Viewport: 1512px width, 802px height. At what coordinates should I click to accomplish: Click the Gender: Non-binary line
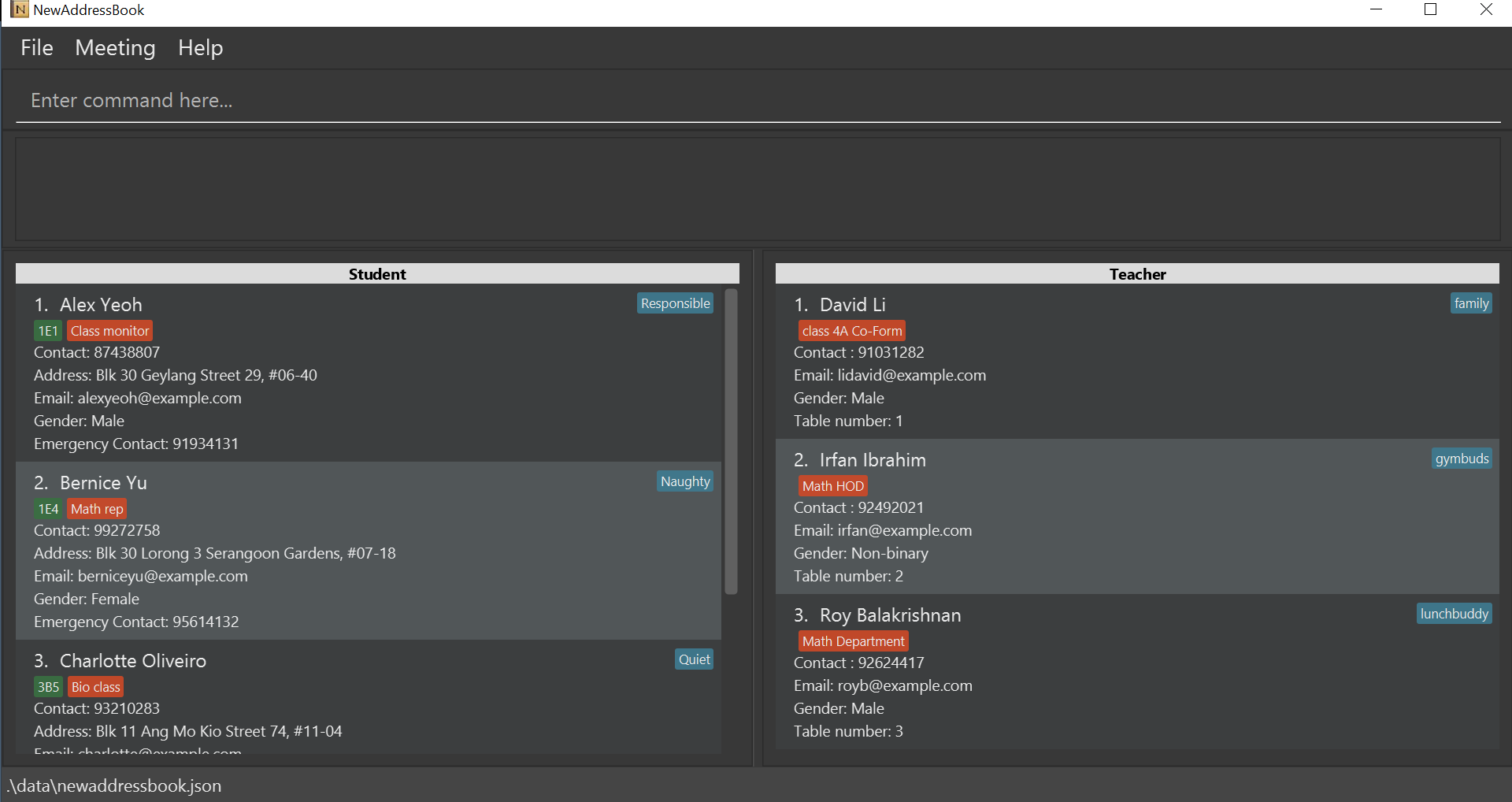(x=861, y=553)
